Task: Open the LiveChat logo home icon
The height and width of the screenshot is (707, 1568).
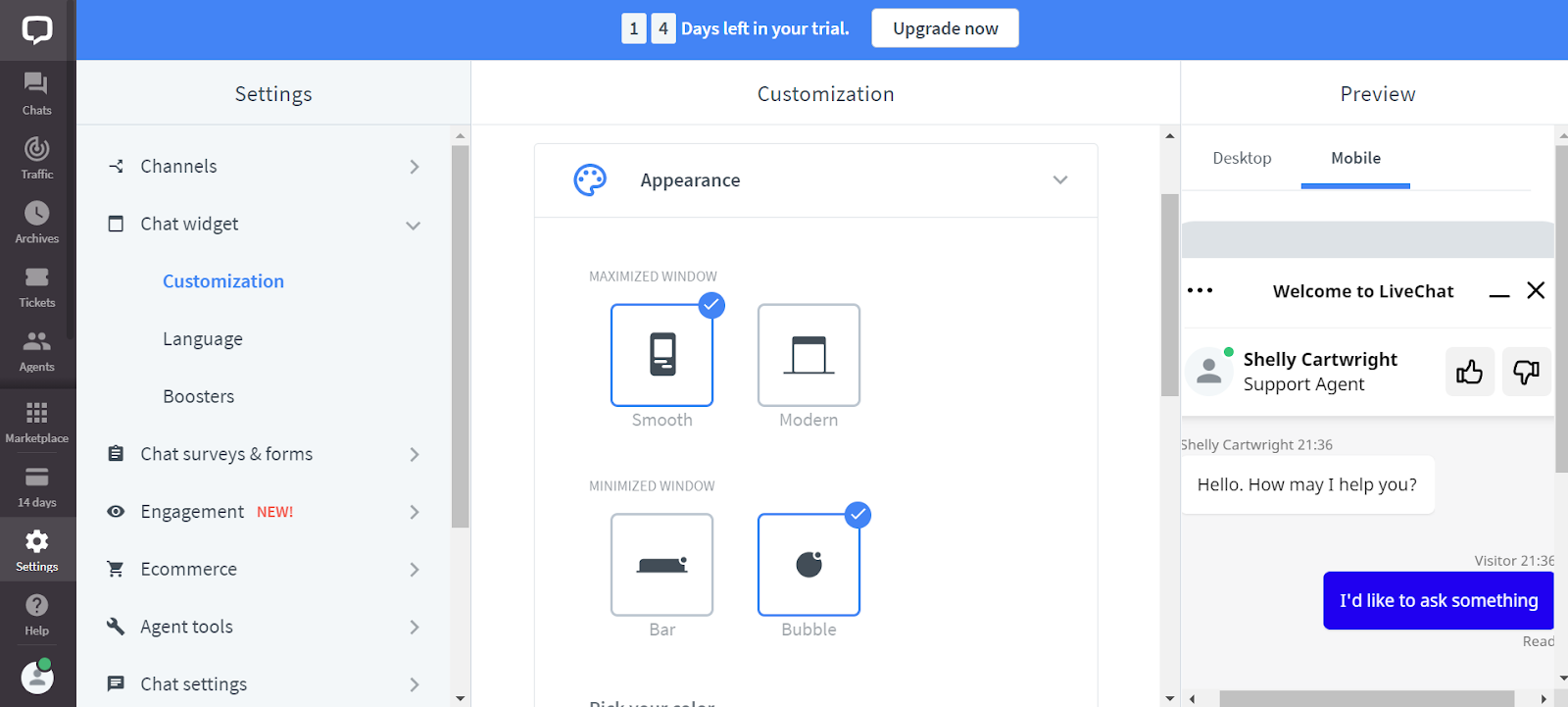Action: click(37, 29)
